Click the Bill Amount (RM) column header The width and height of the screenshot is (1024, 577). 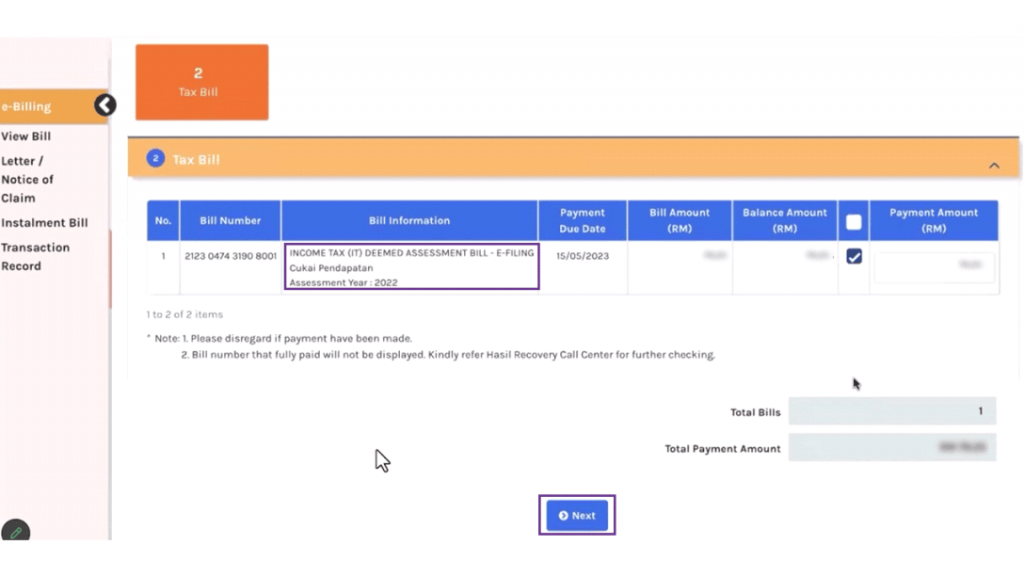pos(679,221)
